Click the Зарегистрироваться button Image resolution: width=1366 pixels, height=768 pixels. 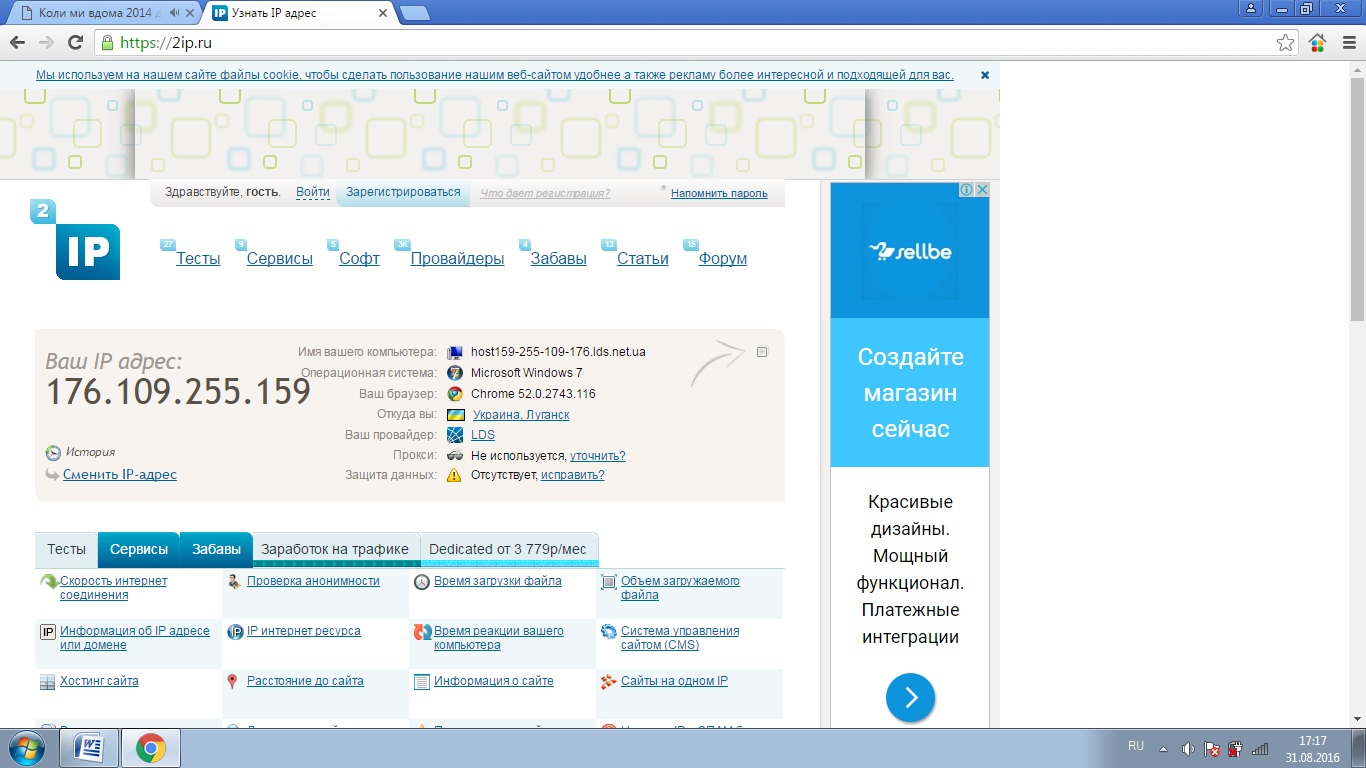point(403,192)
